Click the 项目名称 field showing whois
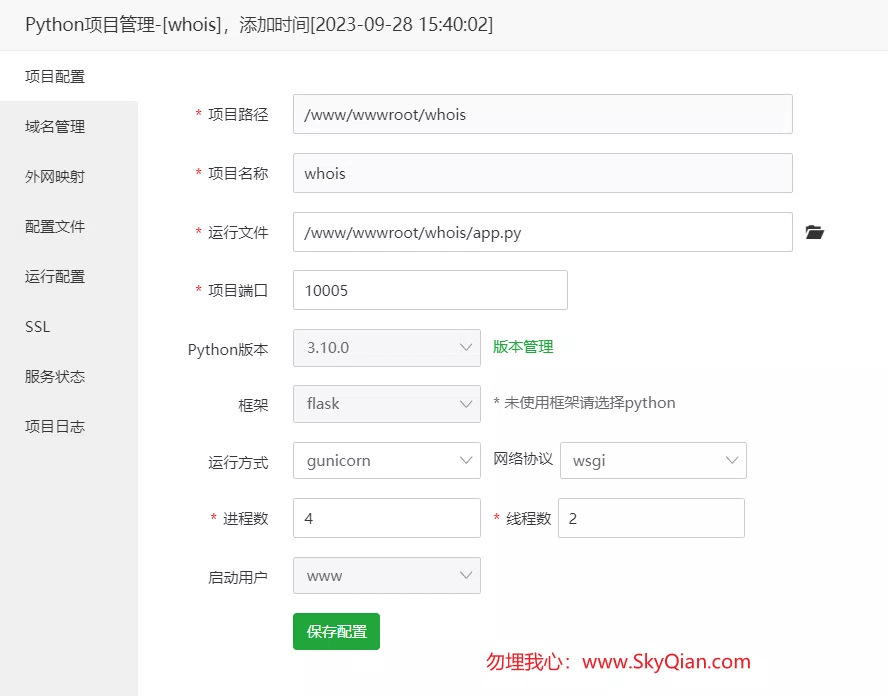This screenshot has height=696, width=888. coord(542,173)
